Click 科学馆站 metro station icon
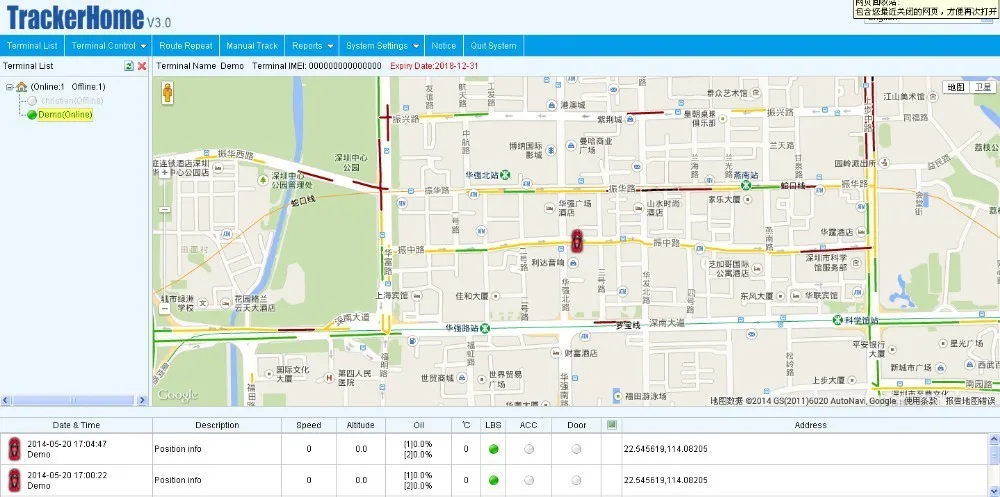Viewport: 1000px width, 497px height. click(x=837, y=320)
